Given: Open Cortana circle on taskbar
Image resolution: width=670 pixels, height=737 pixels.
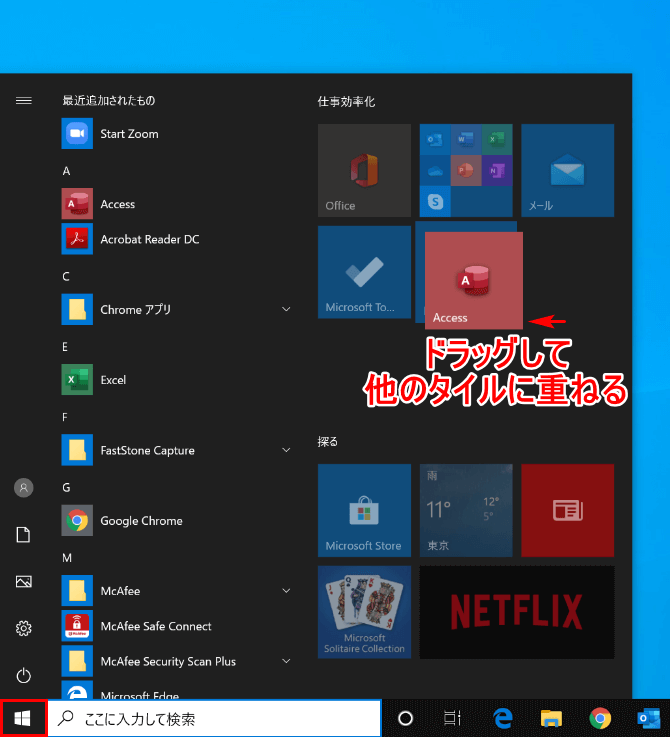Looking at the screenshot, I should (405, 718).
